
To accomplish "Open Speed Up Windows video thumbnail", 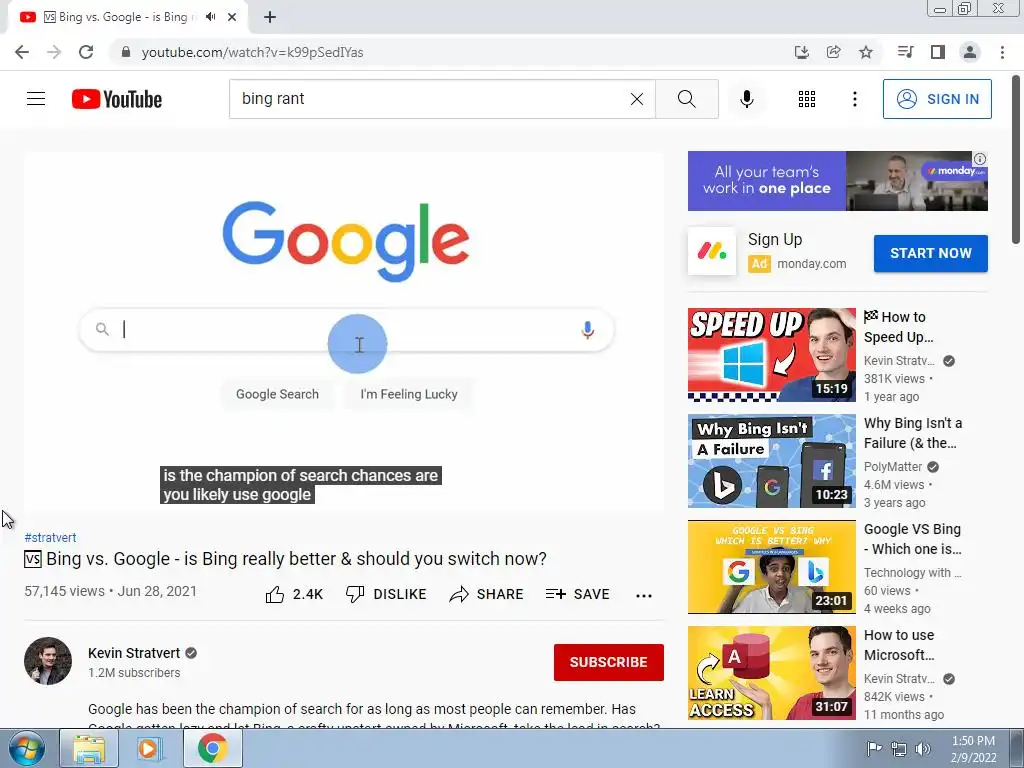I will point(771,355).
